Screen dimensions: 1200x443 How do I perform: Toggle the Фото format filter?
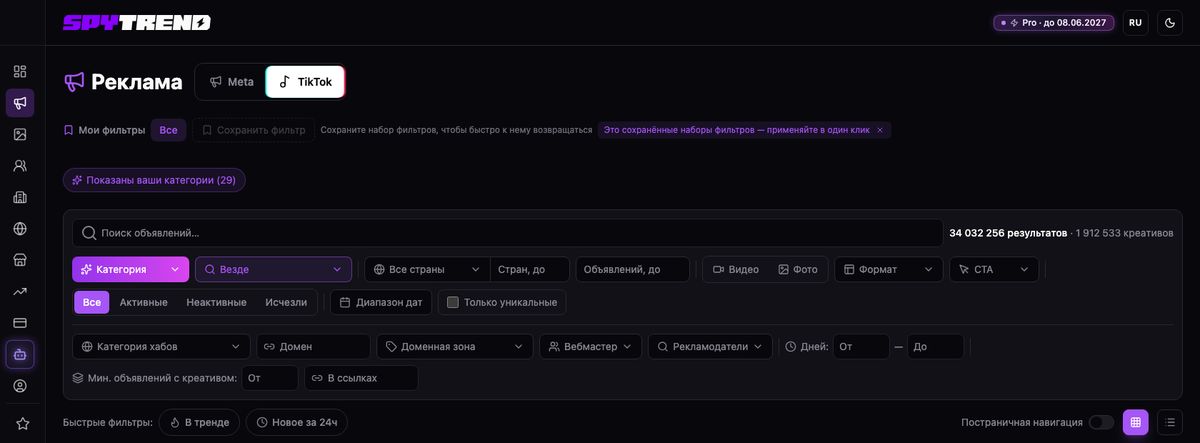click(798, 269)
